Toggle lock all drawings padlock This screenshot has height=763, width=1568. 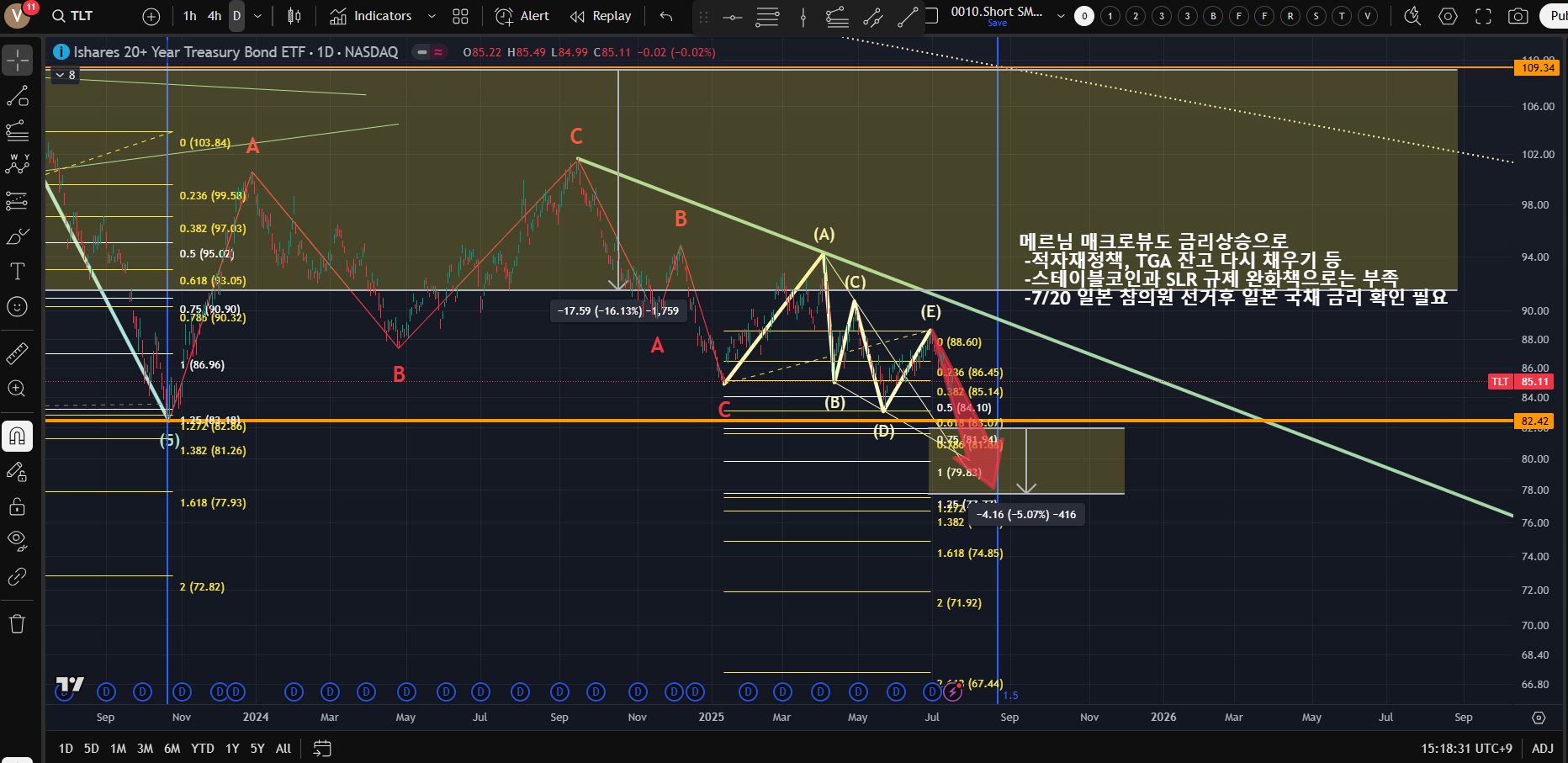coord(17,506)
